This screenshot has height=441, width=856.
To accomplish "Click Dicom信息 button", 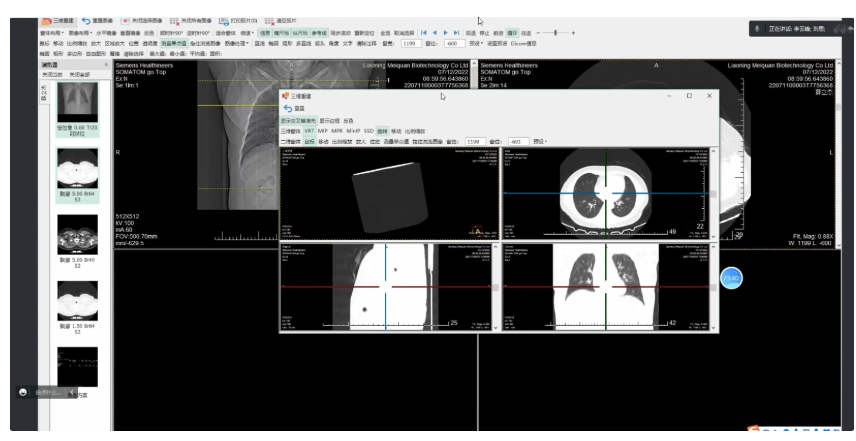I will tap(524, 43).
